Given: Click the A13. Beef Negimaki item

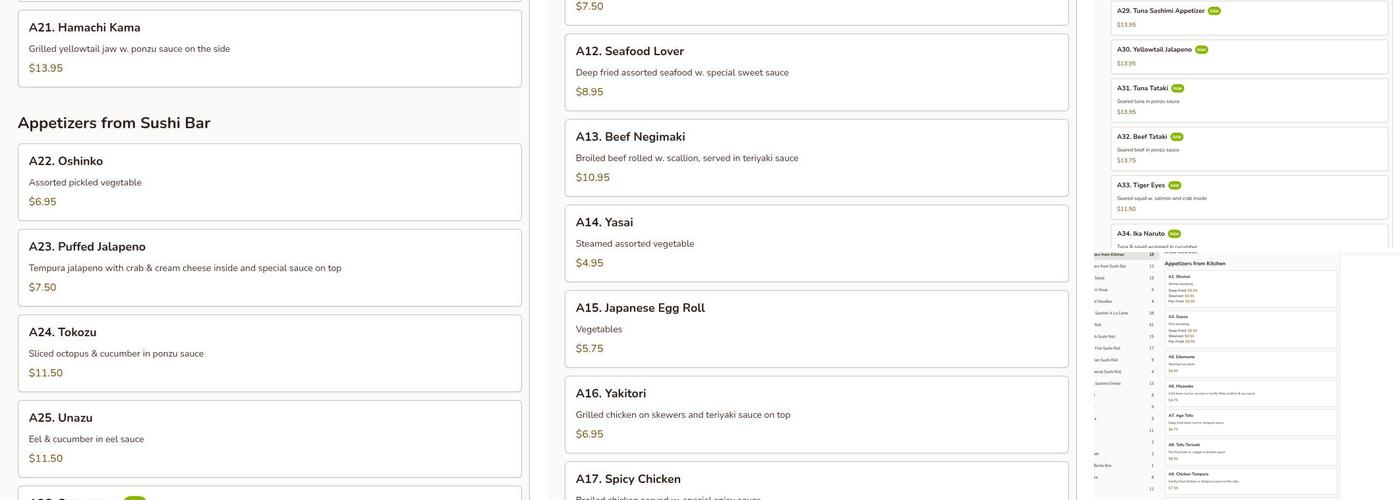Looking at the screenshot, I should pos(816,157).
